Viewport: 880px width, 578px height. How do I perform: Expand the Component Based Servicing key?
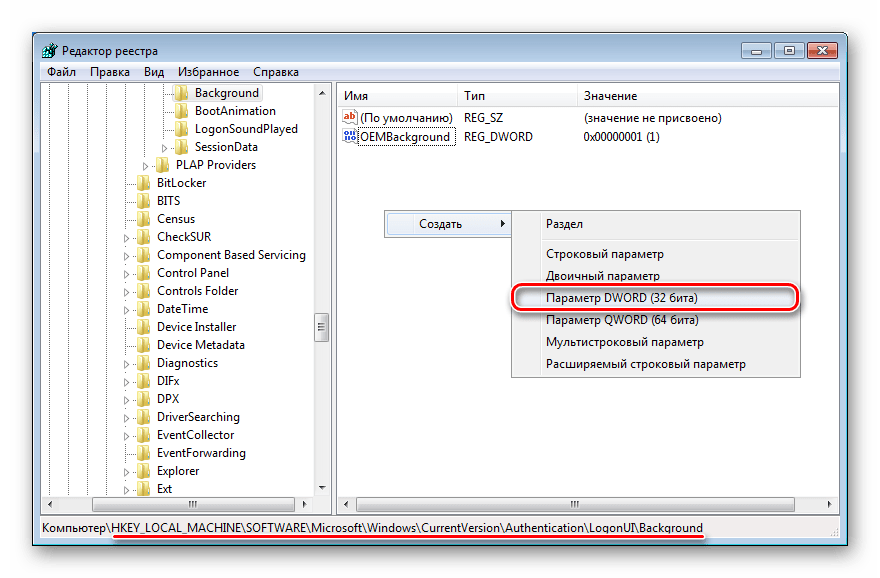click(127, 256)
